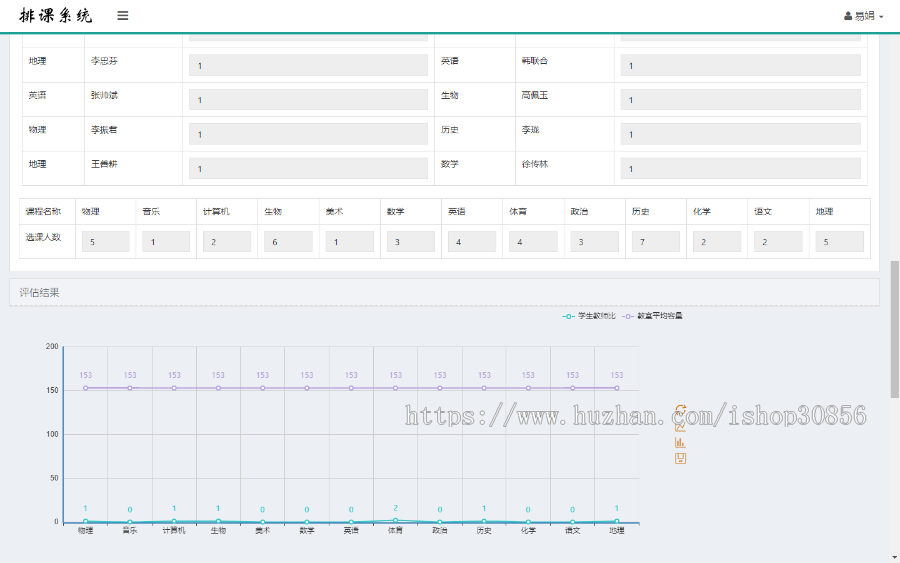900x563 pixels.
Task: Open the 易娟 user dropdown menu
Action: tap(864, 16)
